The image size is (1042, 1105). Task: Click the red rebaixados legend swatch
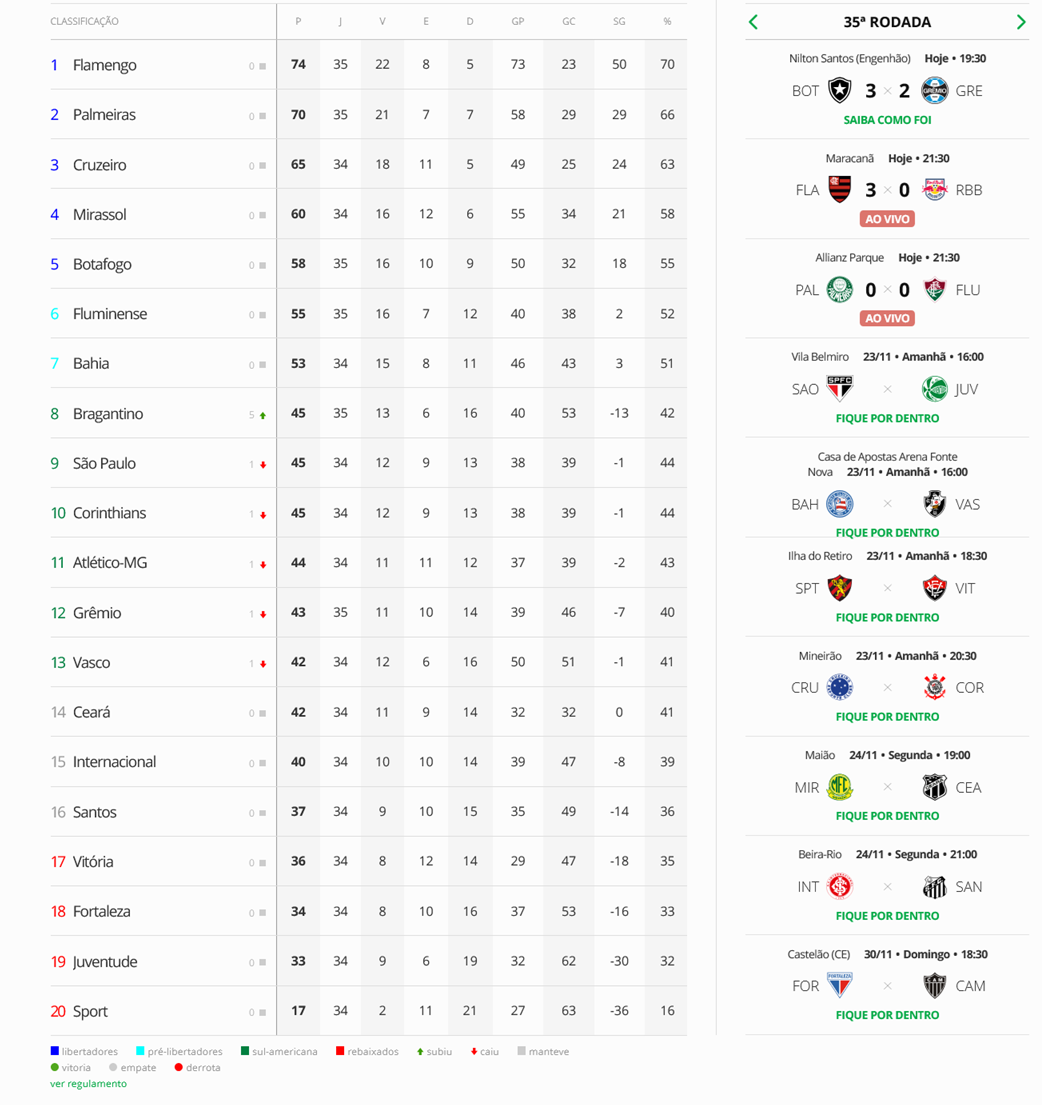tap(340, 1051)
